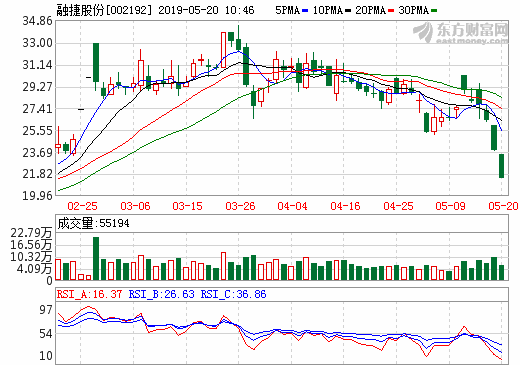Click the 5PMA legend label
Viewport: 520px width, 365px height.
click(287, 10)
